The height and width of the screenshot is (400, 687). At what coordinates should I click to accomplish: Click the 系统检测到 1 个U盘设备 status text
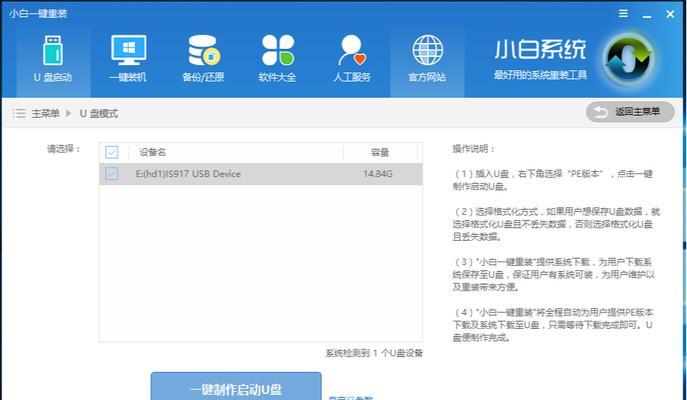(x=374, y=353)
